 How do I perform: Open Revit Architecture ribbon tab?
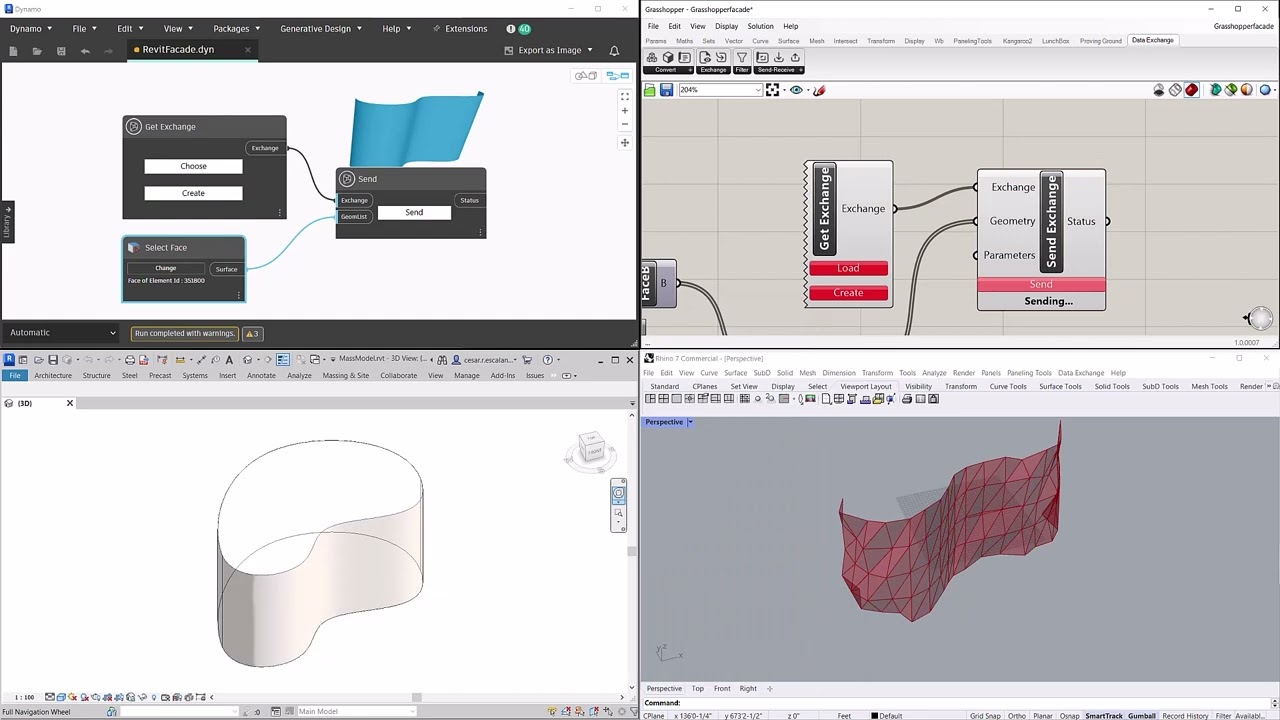pyautogui.click(x=53, y=375)
